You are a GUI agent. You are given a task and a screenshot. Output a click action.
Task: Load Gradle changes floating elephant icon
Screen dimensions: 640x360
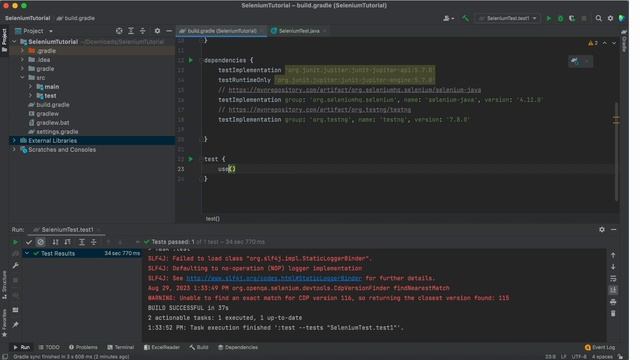(x=575, y=61)
